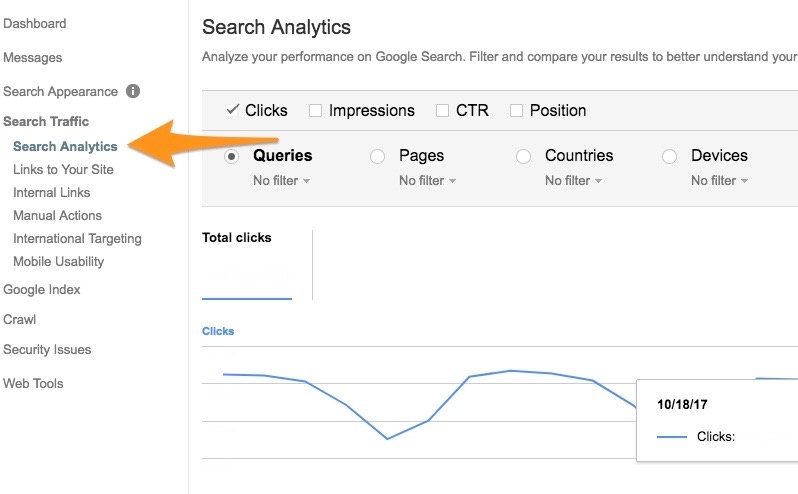Enable the Impressions checkbox
The image size is (798, 494).
[316, 110]
